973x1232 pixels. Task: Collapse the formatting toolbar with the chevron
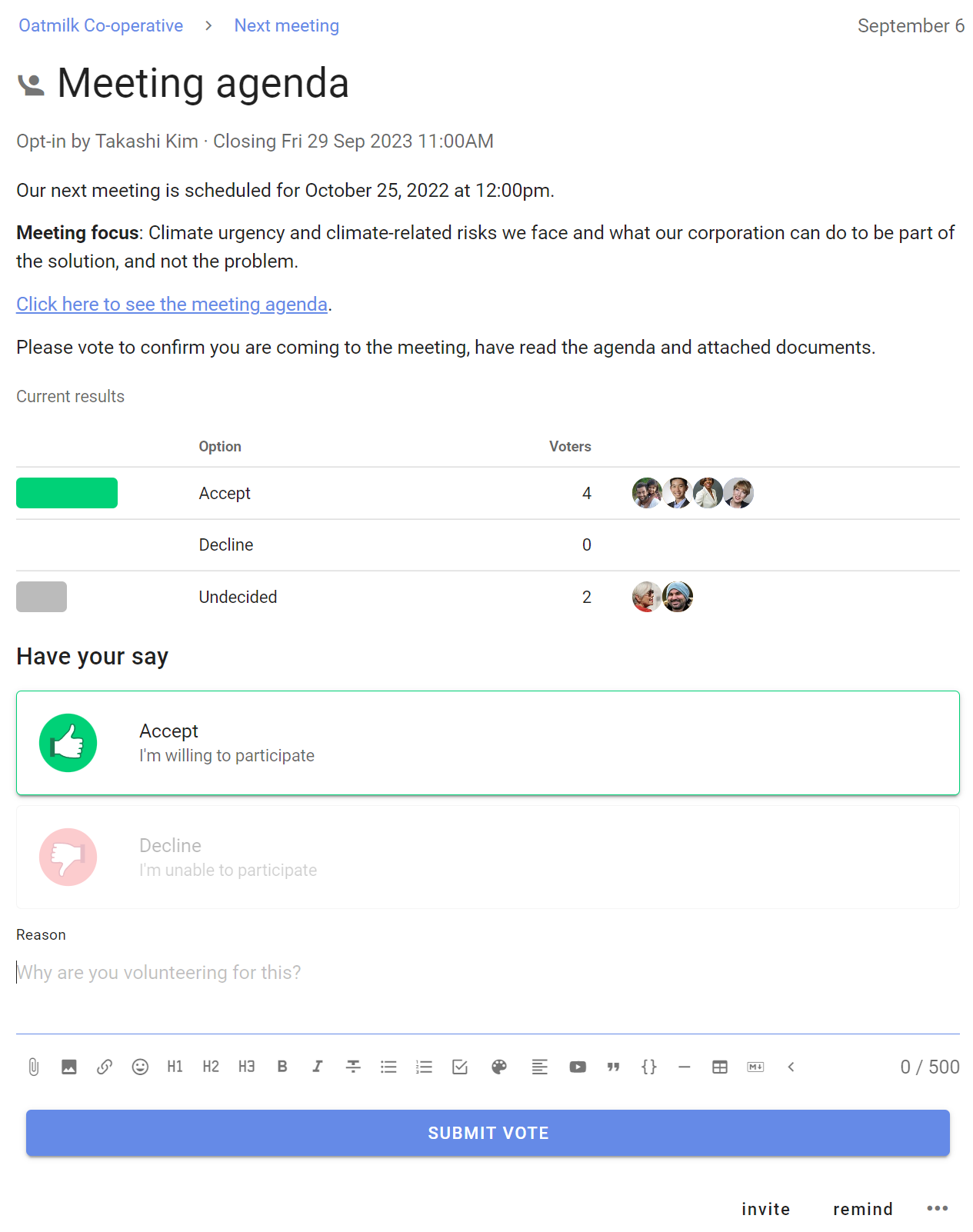791,1067
